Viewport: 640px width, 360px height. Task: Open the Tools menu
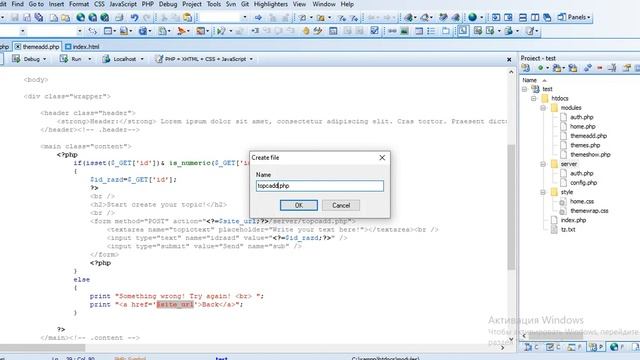pos(213,4)
